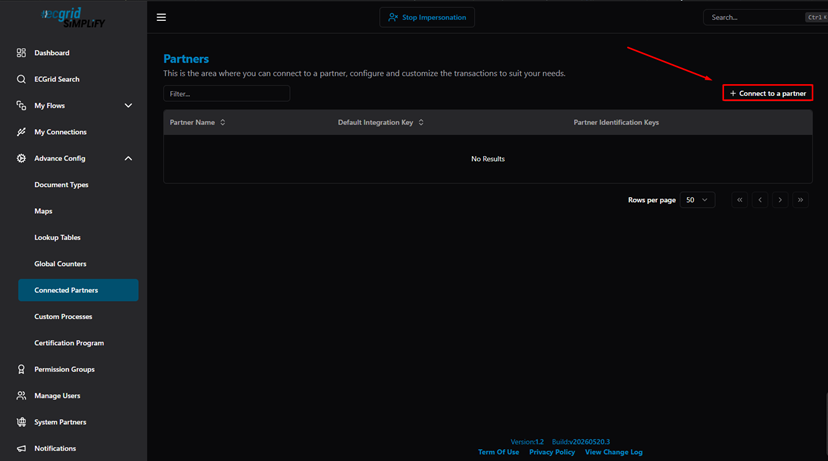Click the partners Filter input field
Image resolution: width=828 pixels, height=461 pixels.
point(227,94)
